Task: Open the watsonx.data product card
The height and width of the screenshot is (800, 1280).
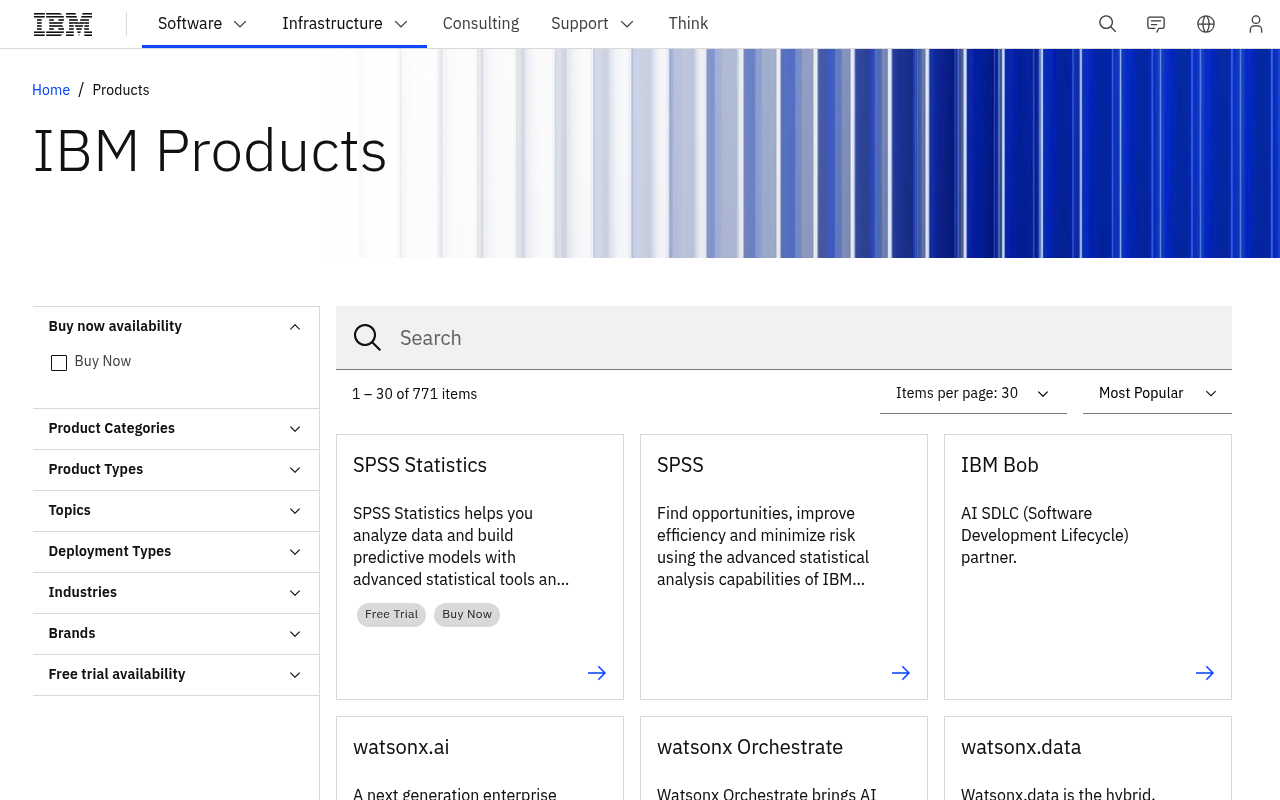Action: point(1088,758)
